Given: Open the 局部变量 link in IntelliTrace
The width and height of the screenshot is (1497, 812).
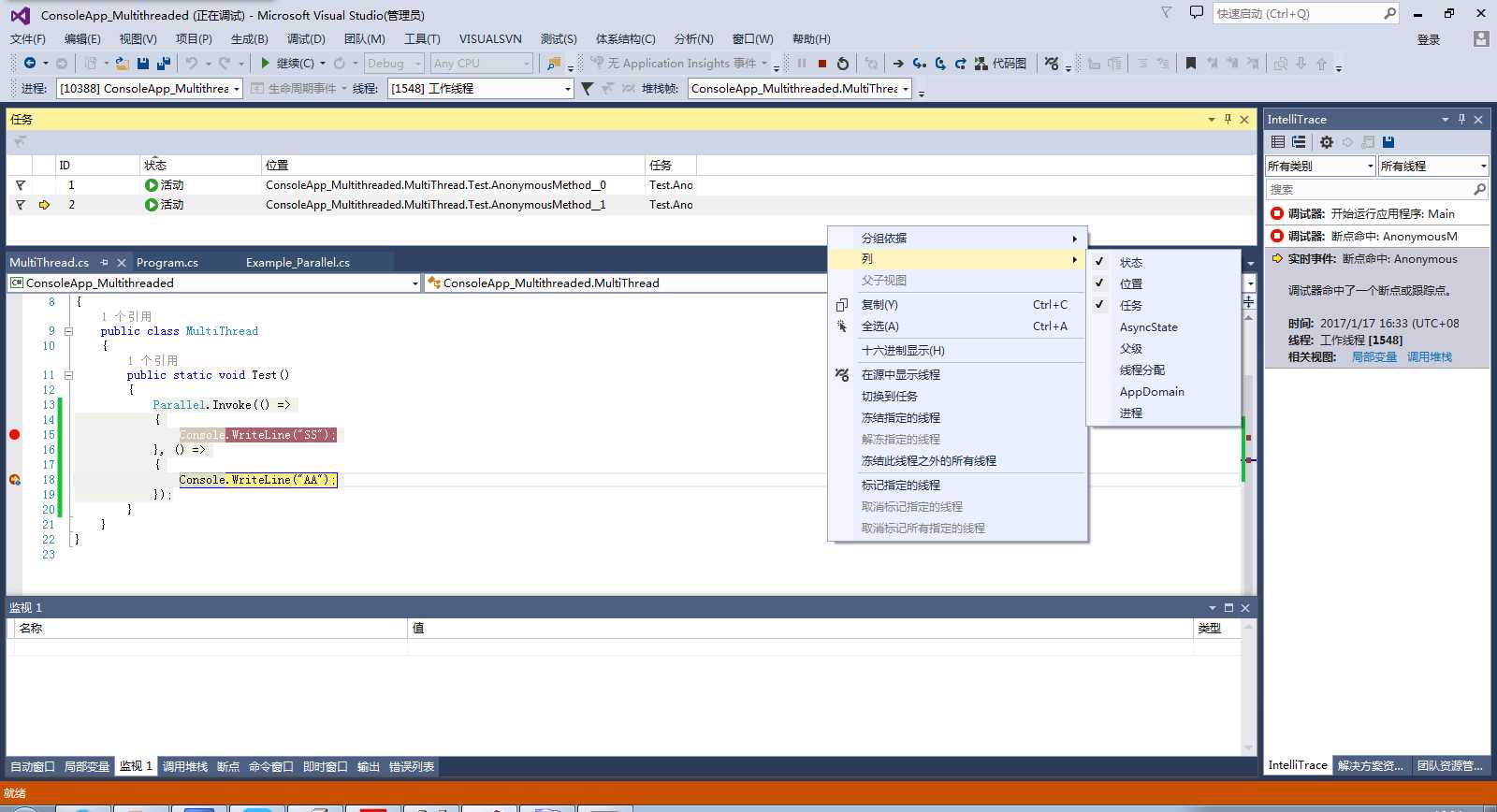Looking at the screenshot, I should (1373, 357).
